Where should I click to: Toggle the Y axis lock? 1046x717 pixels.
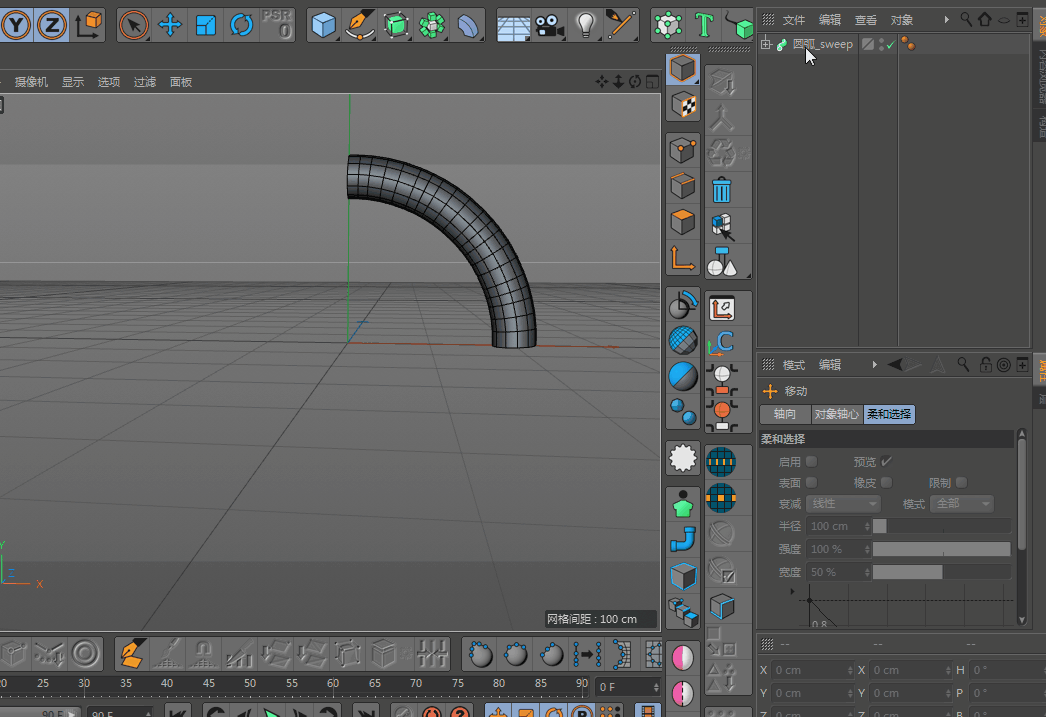coord(15,25)
